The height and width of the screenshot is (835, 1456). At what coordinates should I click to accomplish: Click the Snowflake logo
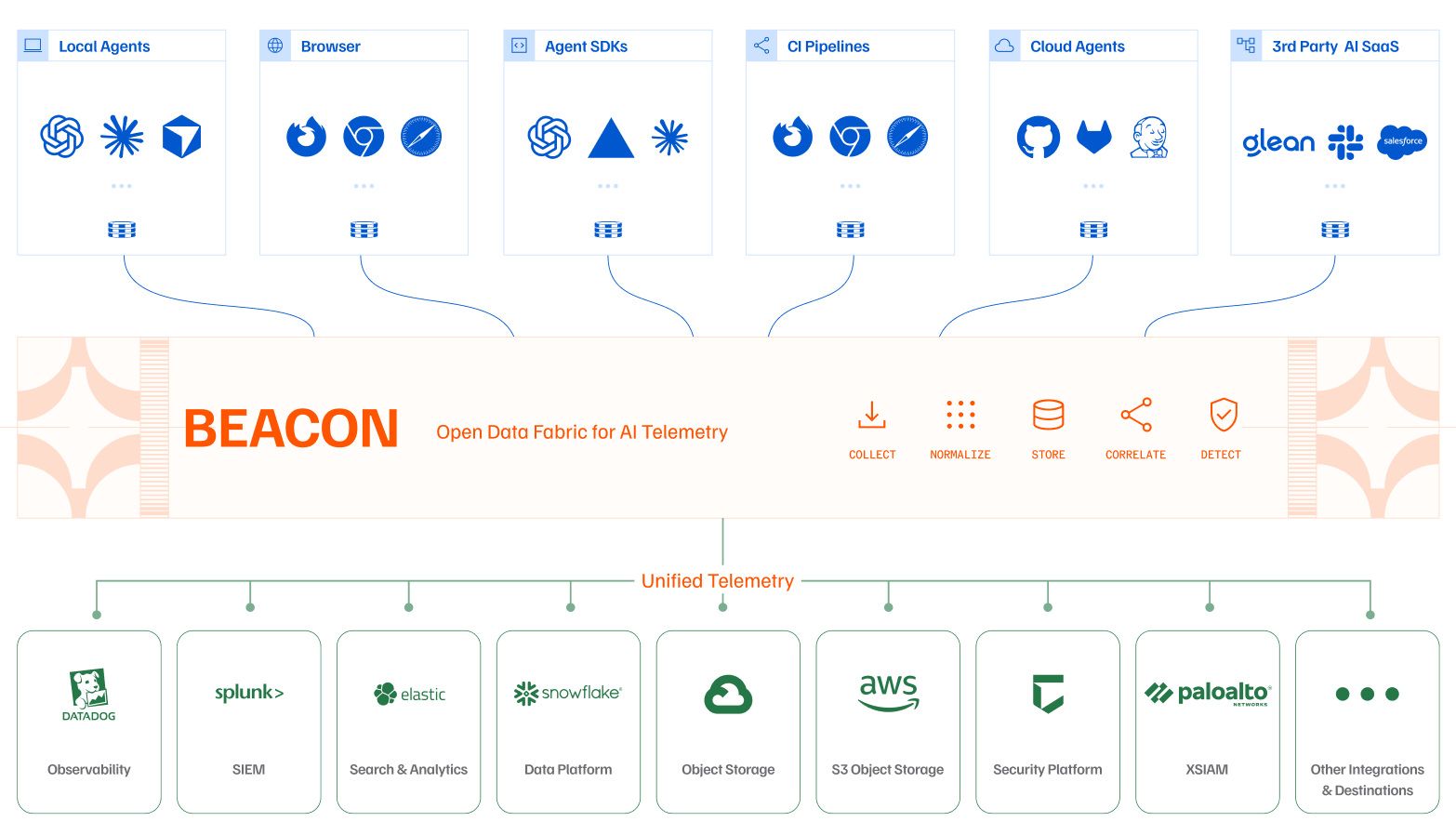click(568, 693)
